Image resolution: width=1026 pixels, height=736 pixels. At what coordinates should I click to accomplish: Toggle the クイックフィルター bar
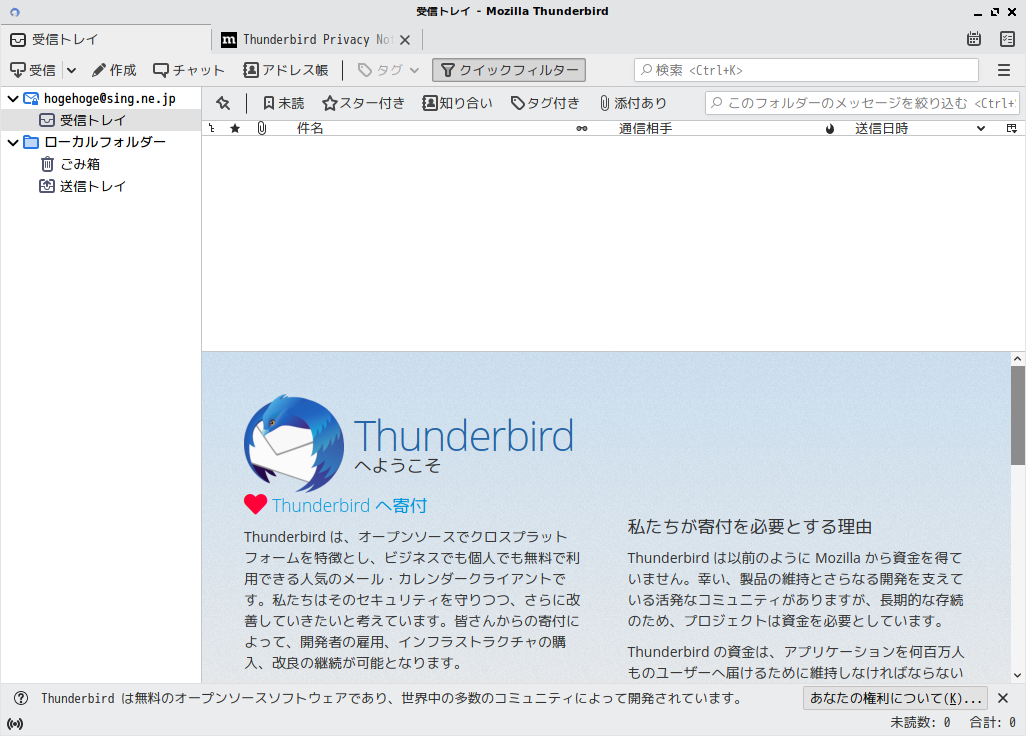pyautogui.click(x=509, y=70)
